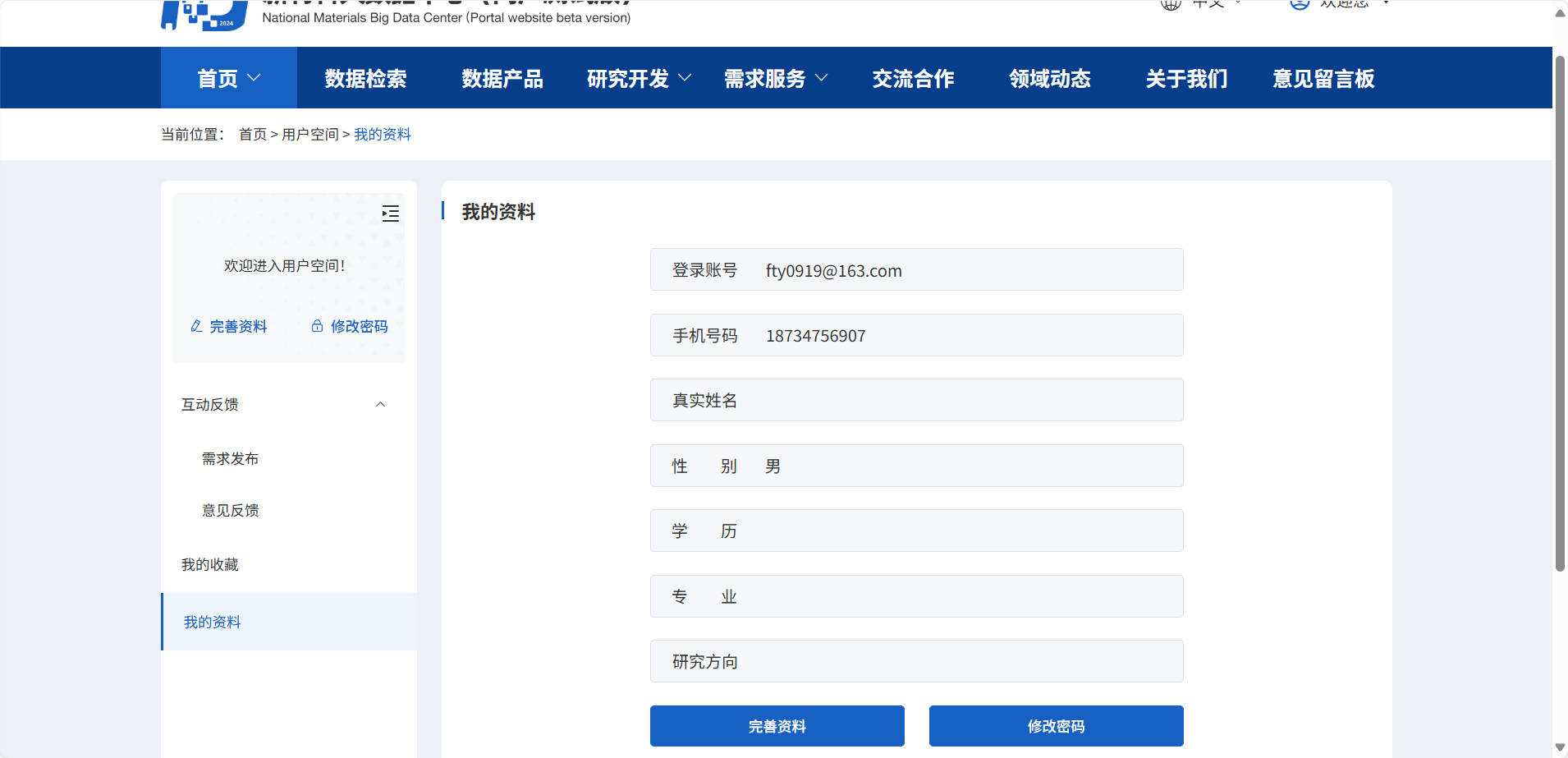Click the 完善资料 button below the form
The height and width of the screenshot is (758, 1568).
pos(776,725)
